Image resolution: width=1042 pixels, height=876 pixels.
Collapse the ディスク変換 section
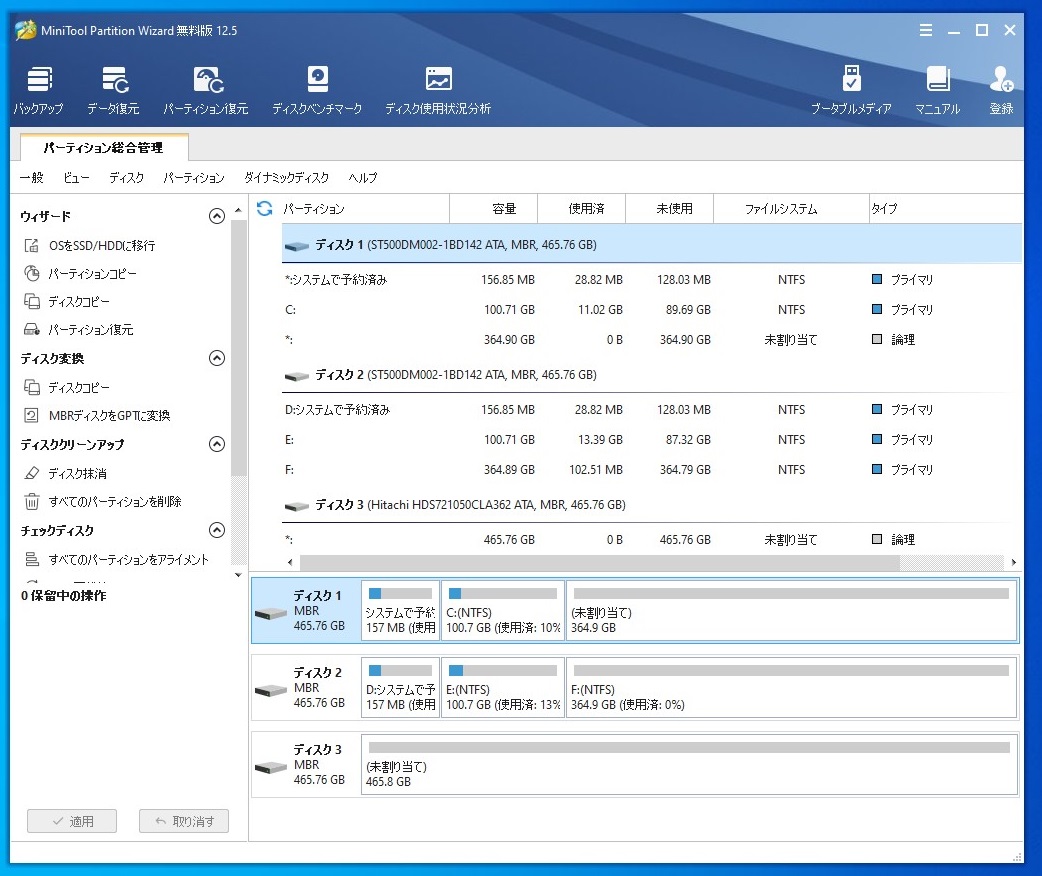tap(217, 358)
